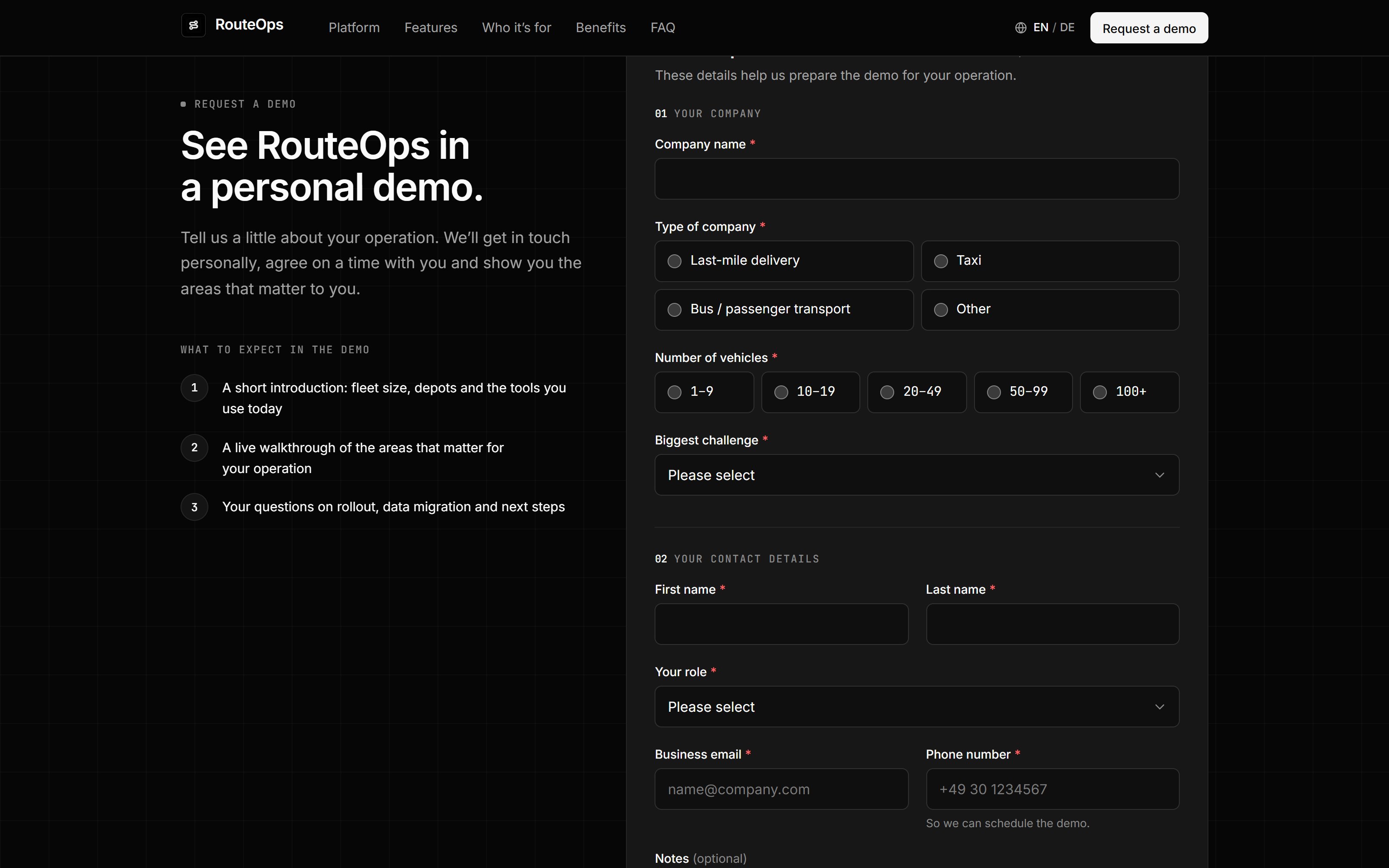Click the Phone number field
This screenshot has width=1389, height=868.
[1052, 789]
